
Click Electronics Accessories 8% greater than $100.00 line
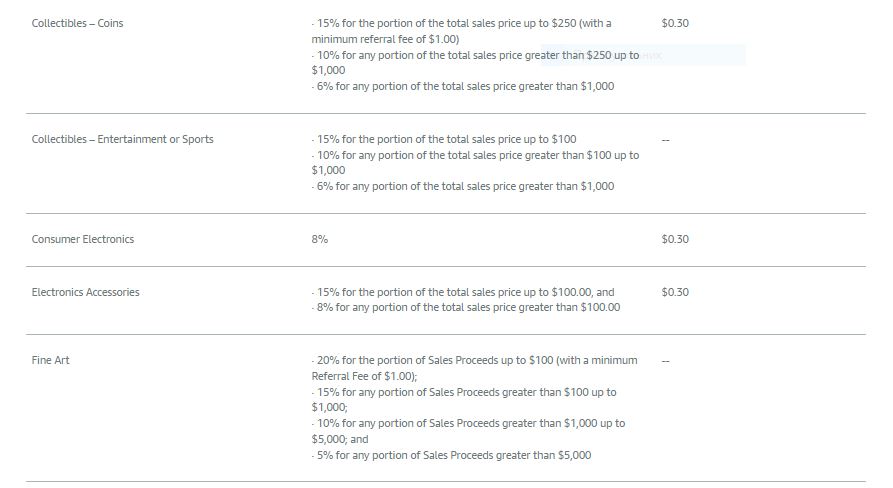466,307
